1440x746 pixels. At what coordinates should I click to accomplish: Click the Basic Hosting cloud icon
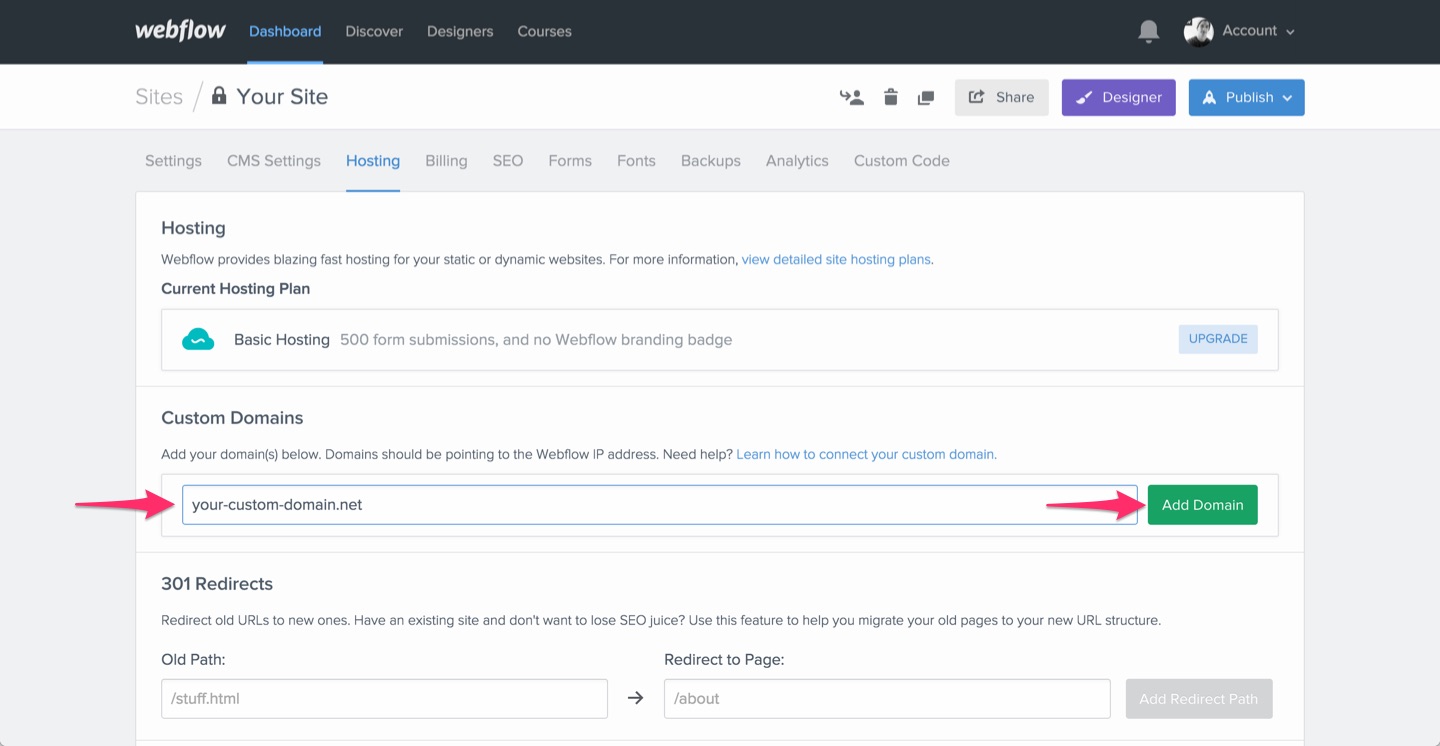pyautogui.click(x=198, y=340)
